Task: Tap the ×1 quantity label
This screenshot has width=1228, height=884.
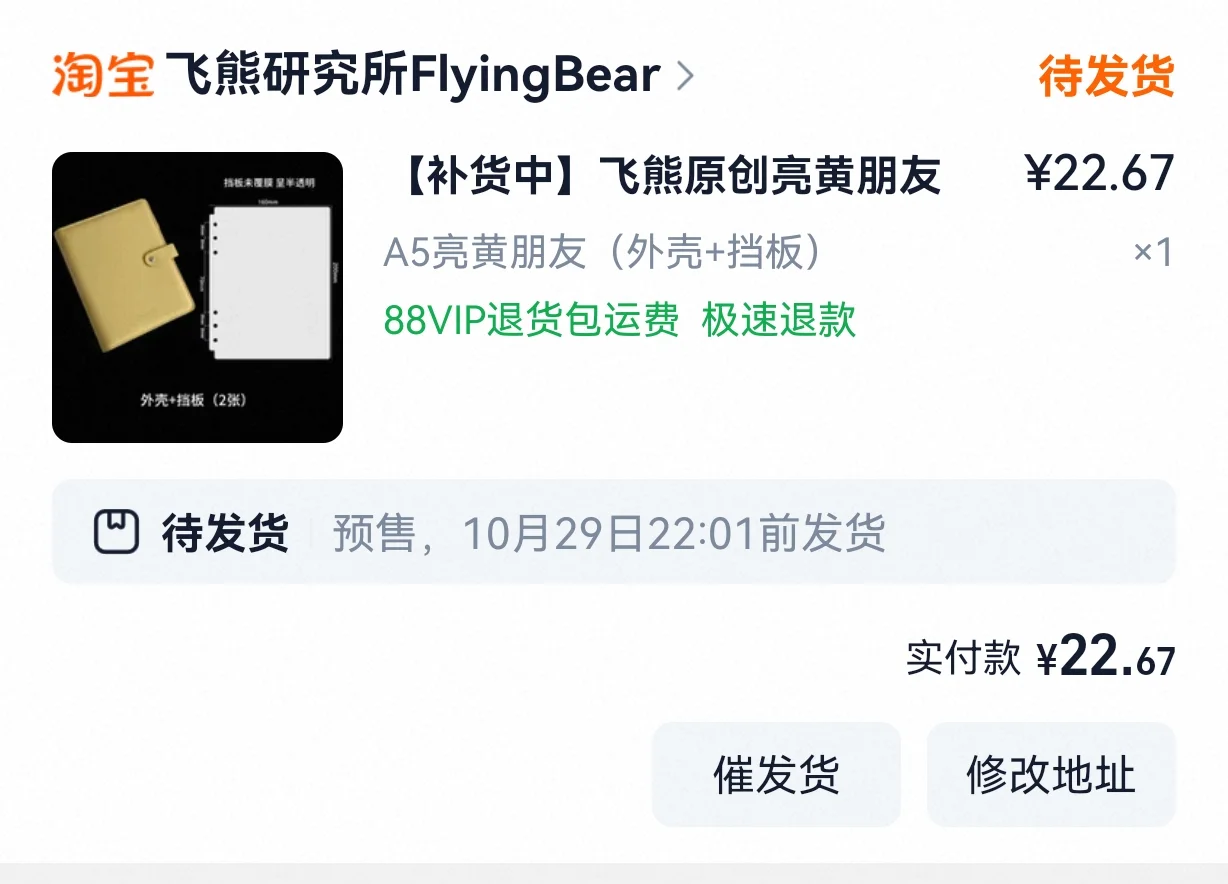Action: 1153,253
